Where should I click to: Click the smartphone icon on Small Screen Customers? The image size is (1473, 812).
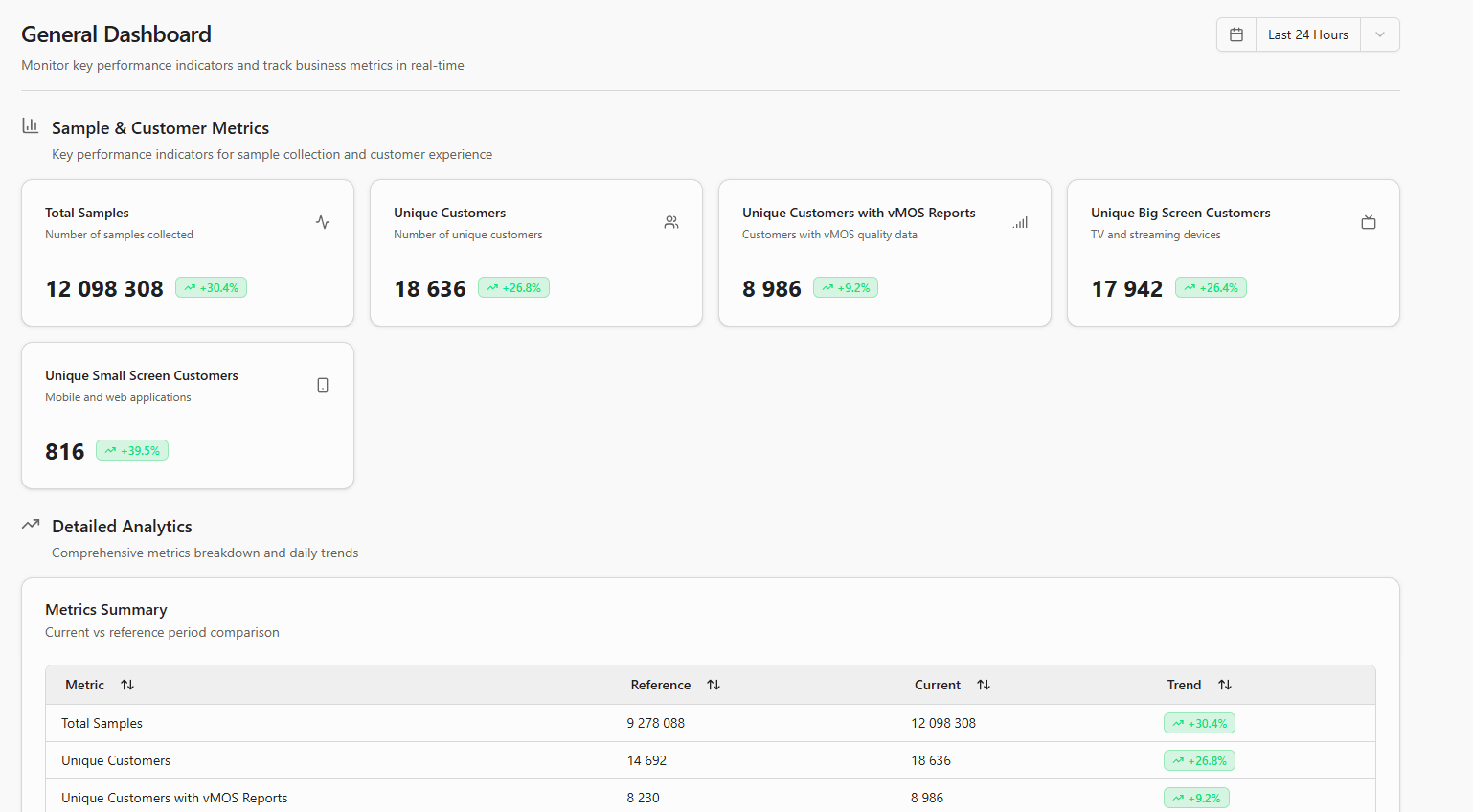(x=323, y=385)
